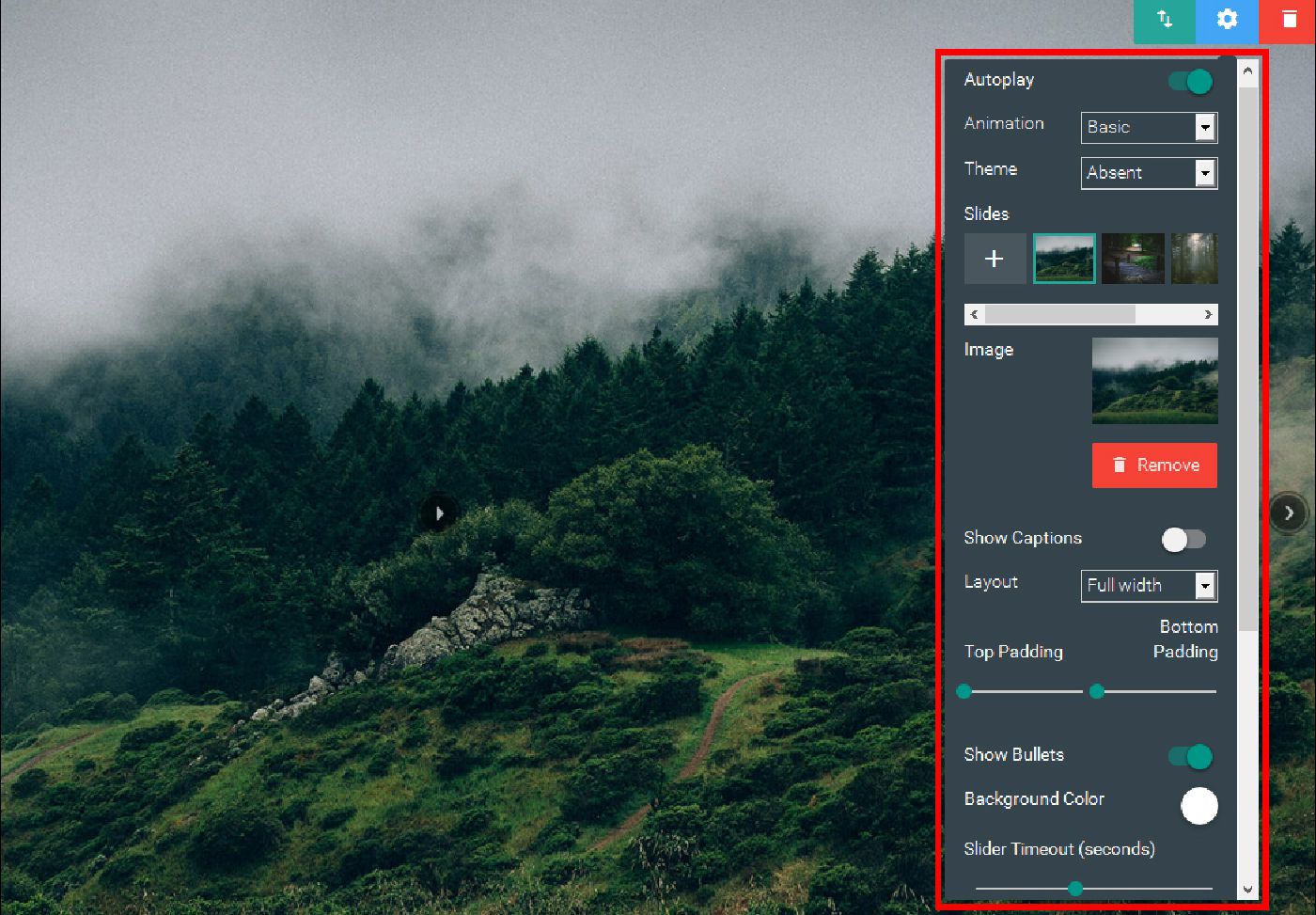Add a new slide with plus icon

click(995, 259)
